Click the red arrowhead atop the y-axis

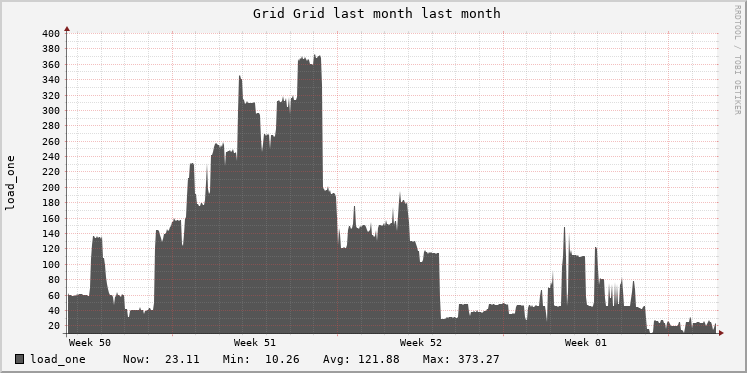[67, 29]
